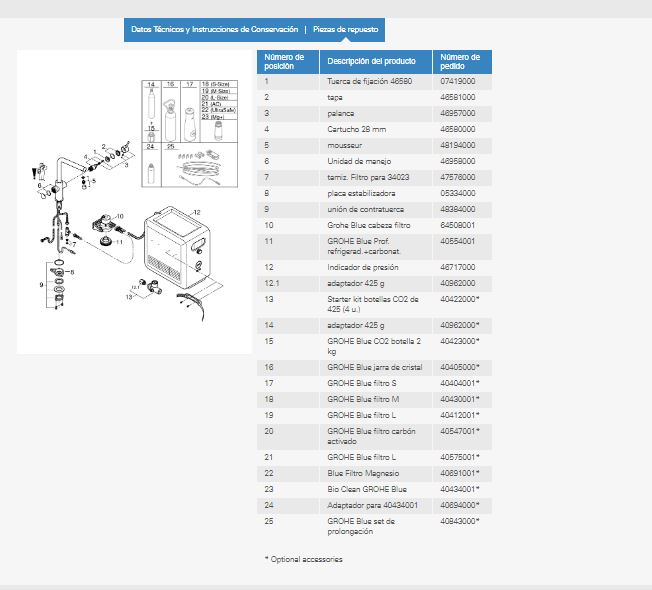Select order number 47576000

point(457,178)
